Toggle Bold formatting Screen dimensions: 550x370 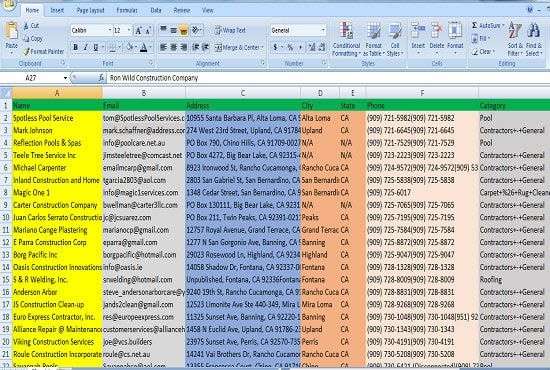(75, 47)
